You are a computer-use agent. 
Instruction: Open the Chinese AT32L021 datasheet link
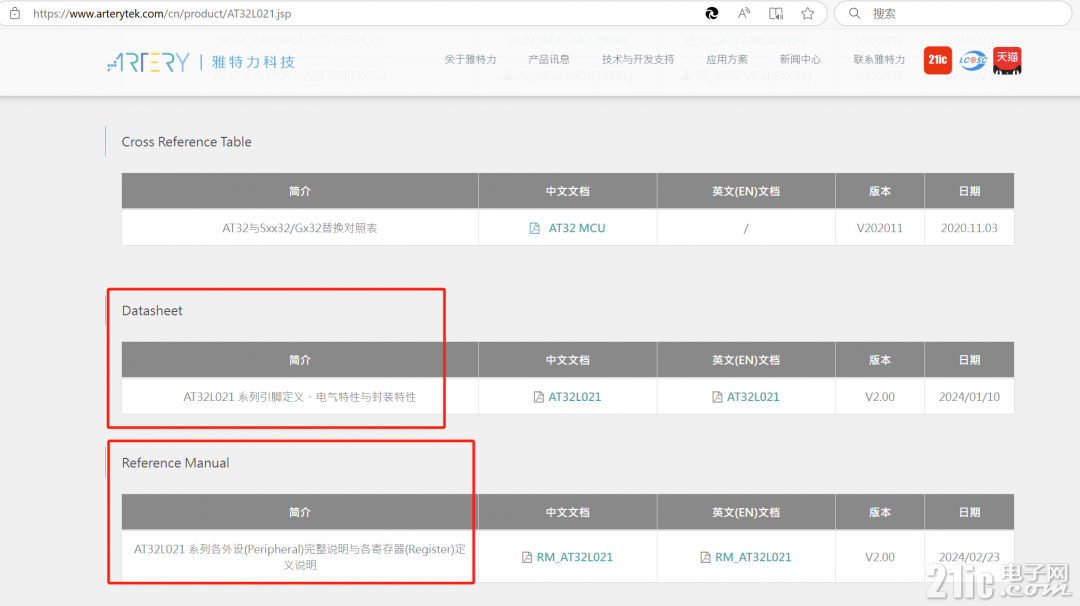tap(574, 397)
